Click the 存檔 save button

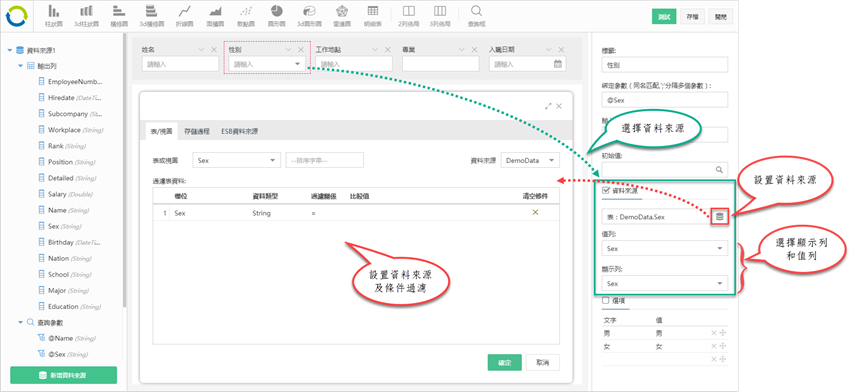[x=693, y=17]
